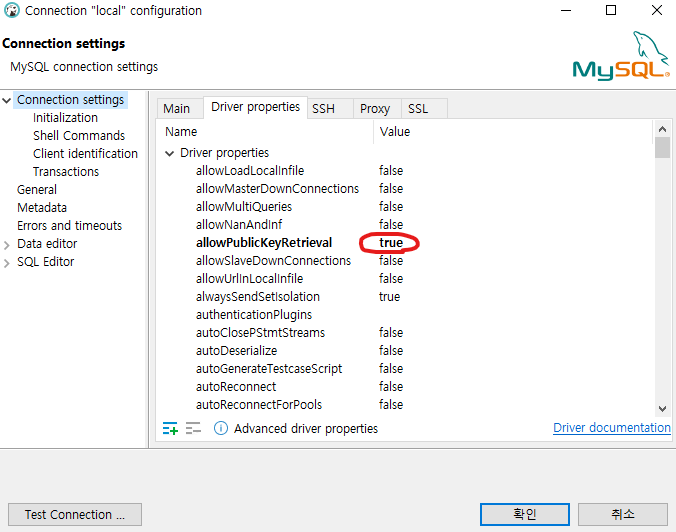Select the Driver properties tab
Image resolution: width=676 pixels, height=532 pixels.
255,107
